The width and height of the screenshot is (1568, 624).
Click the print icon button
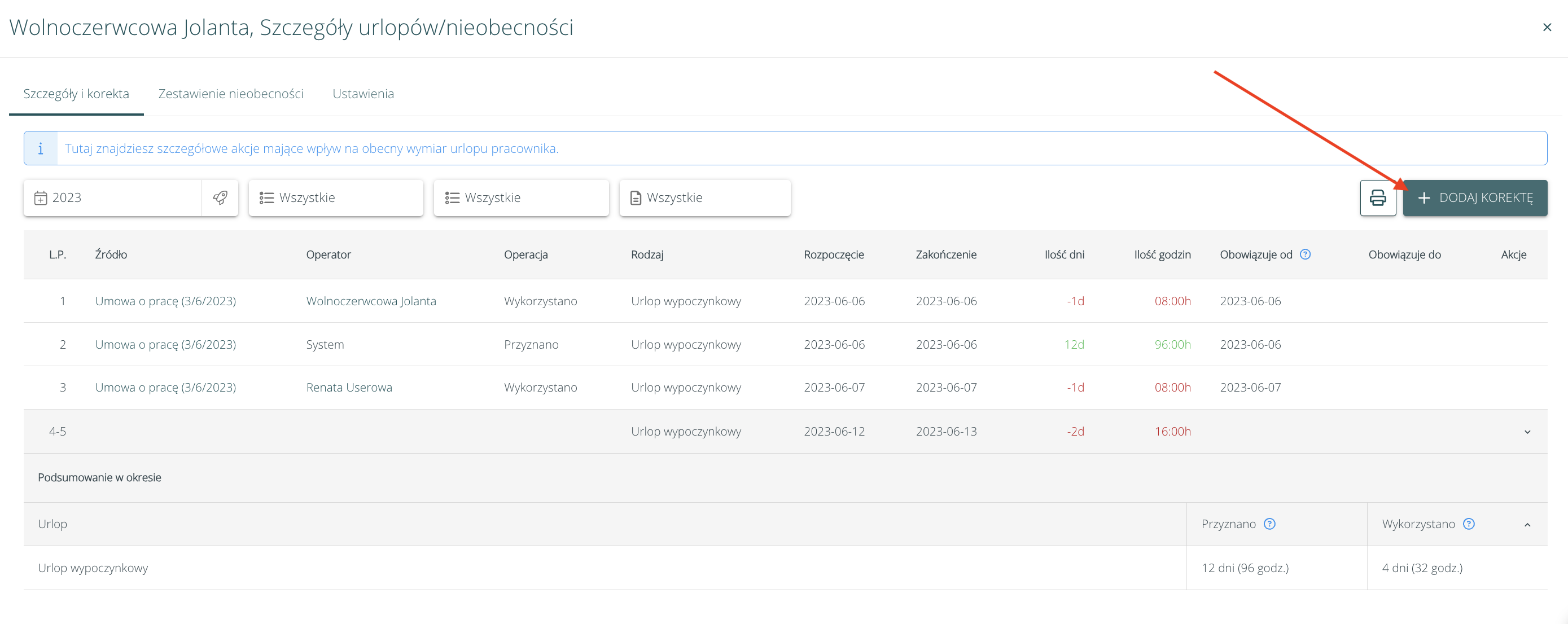coord(1377,197)
